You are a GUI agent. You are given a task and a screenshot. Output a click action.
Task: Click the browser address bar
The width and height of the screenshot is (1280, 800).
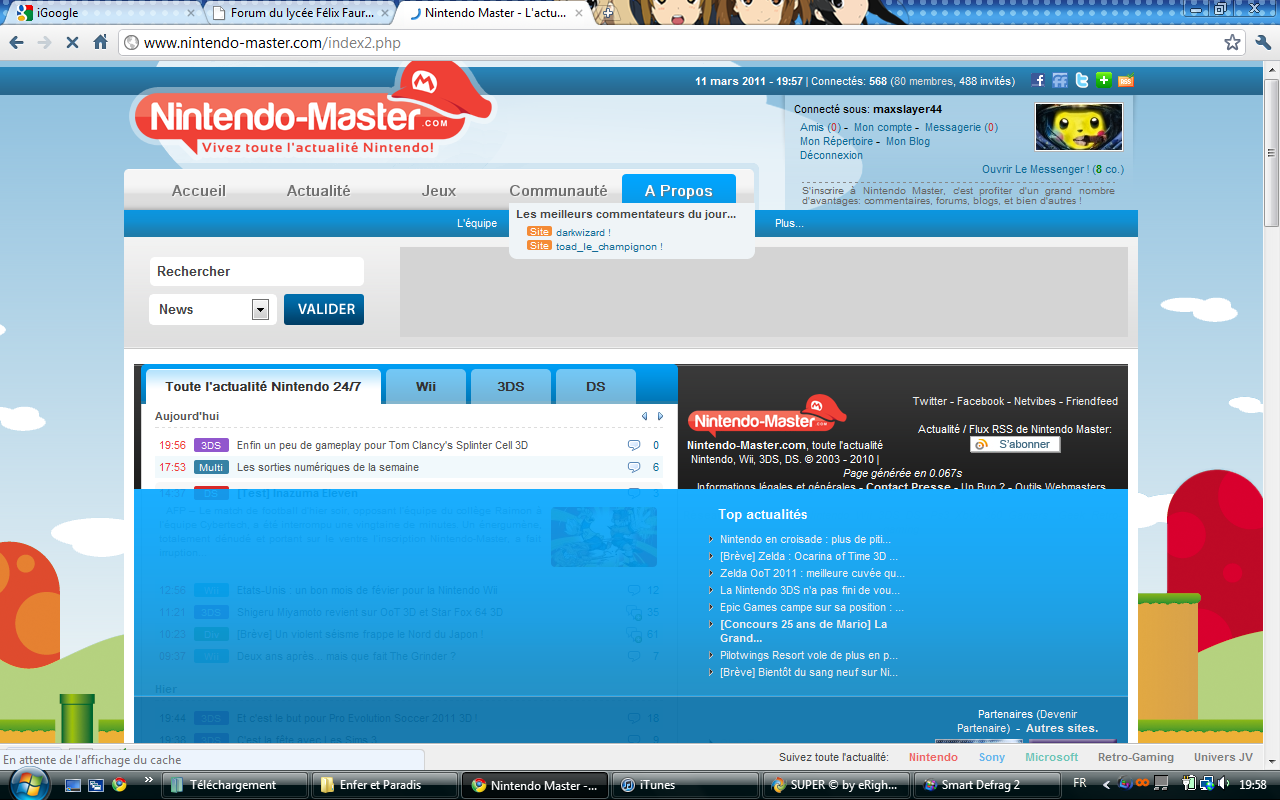(x=680, y=42)
